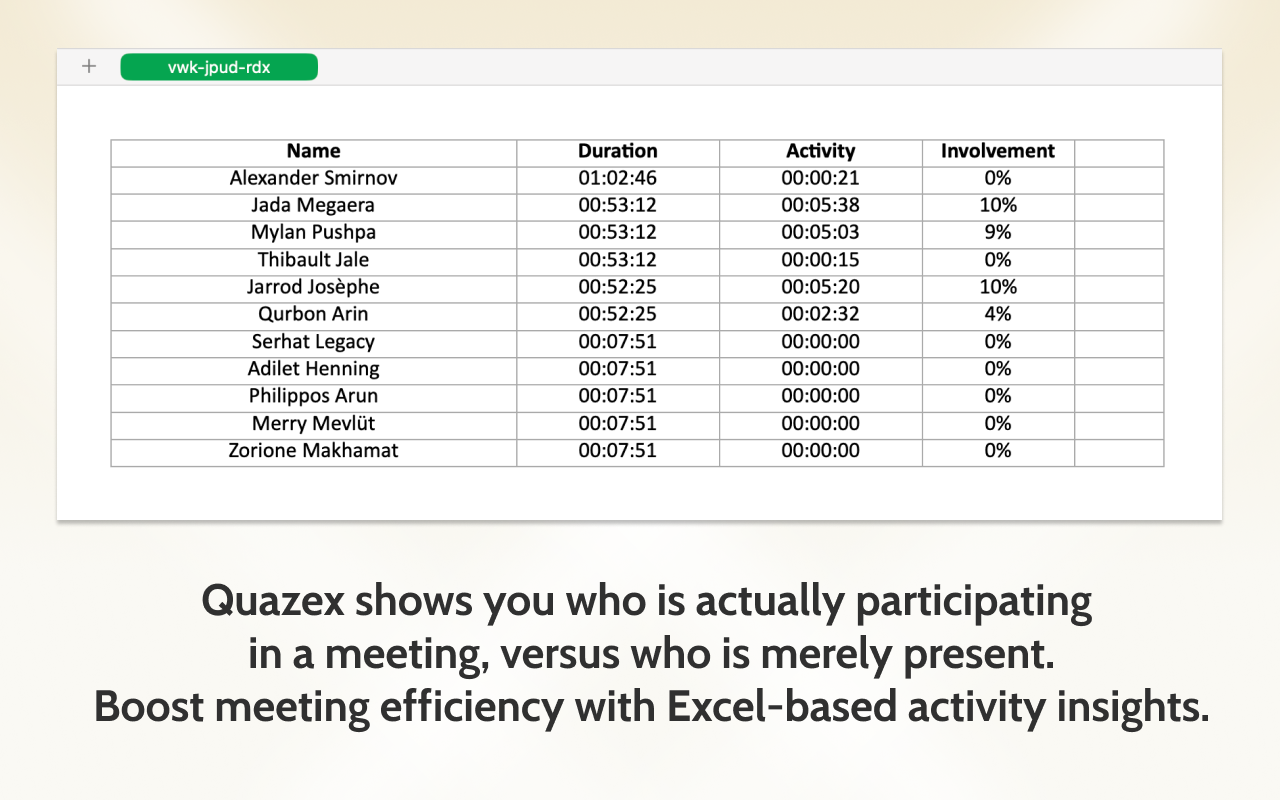Click the Activity column header

pos(820,151)
